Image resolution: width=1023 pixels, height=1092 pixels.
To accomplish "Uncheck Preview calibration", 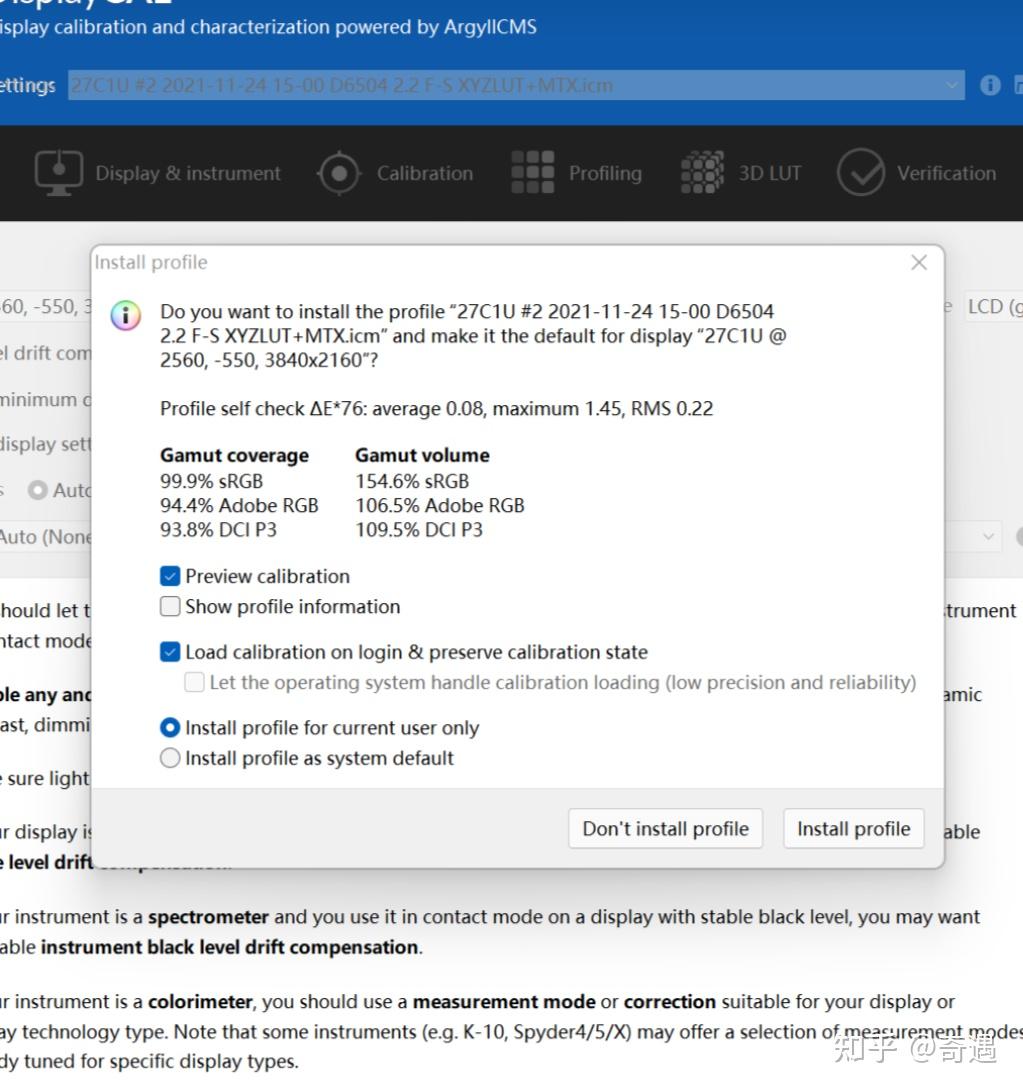I will tap(170, 576).
